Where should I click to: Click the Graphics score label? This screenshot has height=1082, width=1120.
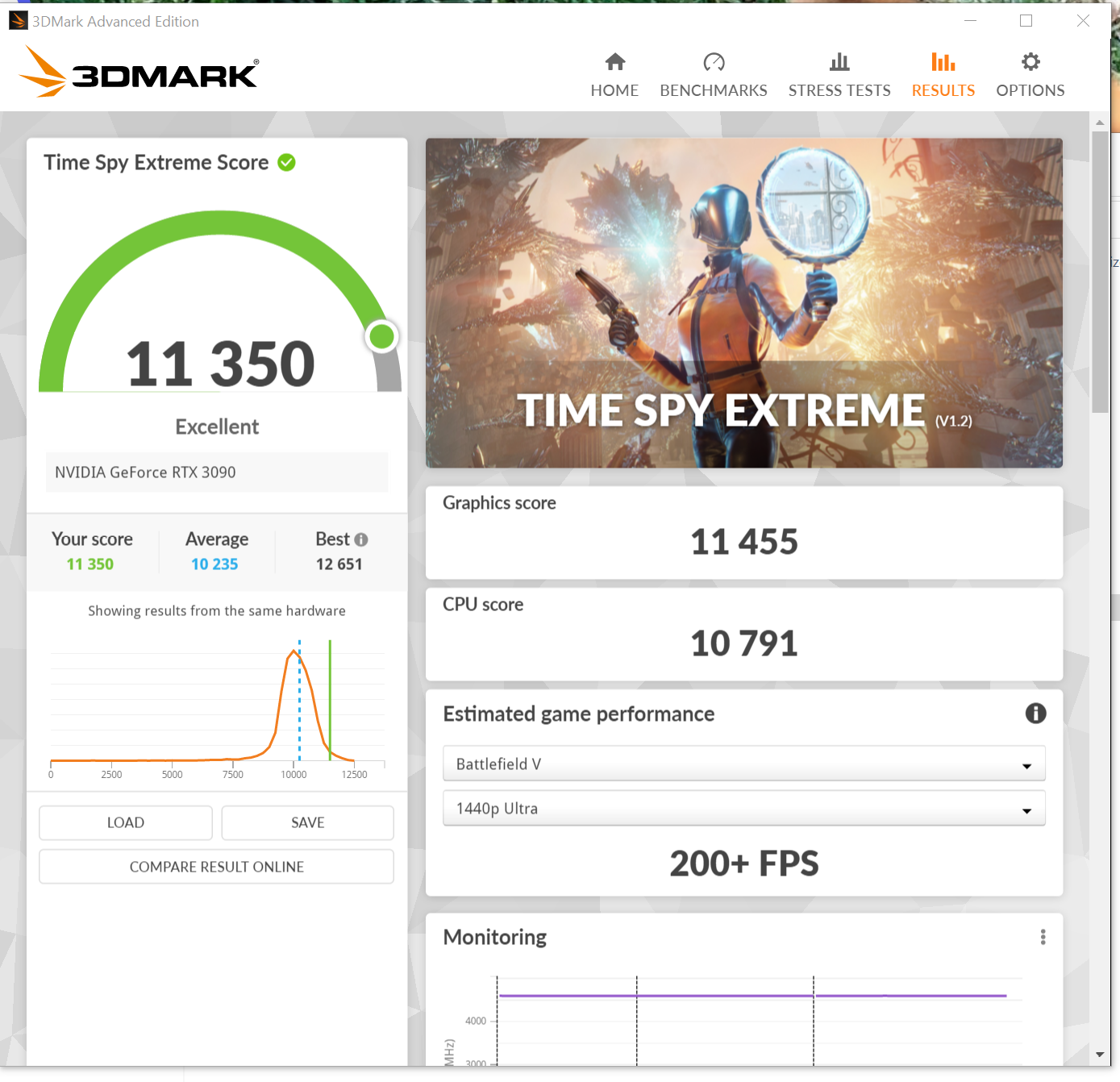[x=499, y=503]
